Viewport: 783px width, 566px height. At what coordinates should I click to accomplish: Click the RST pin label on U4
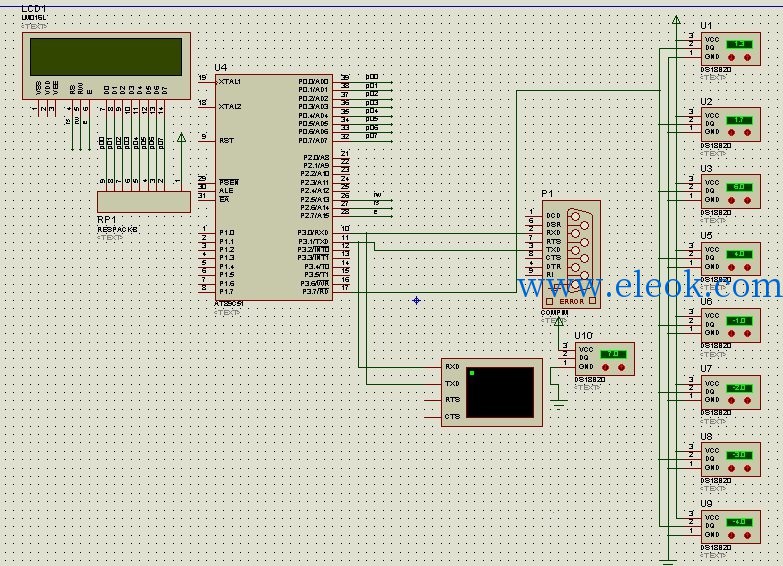(x=226, y=141)
